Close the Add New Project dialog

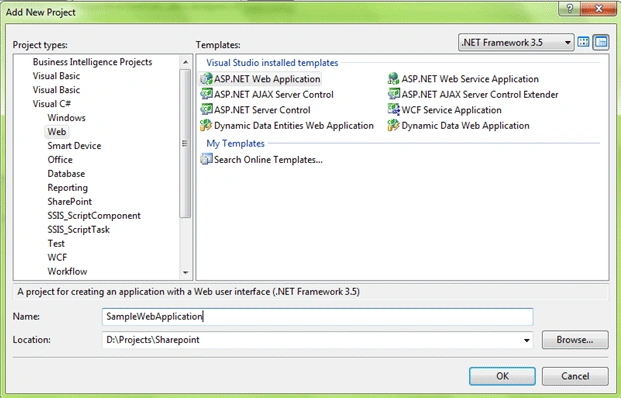tap(598, 8)
